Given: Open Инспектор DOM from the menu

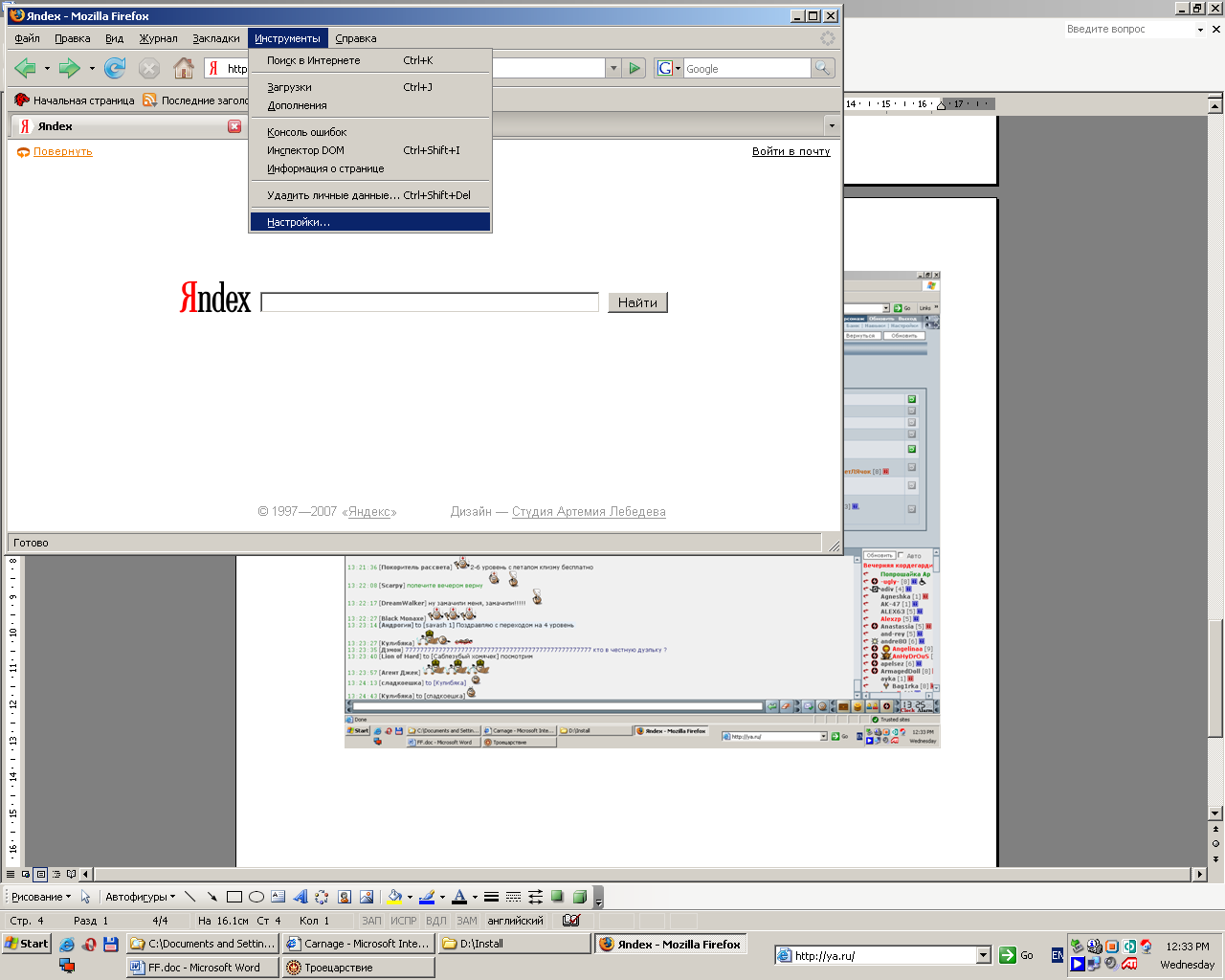Looking at the screenshot, I should [x=370, y=150].
